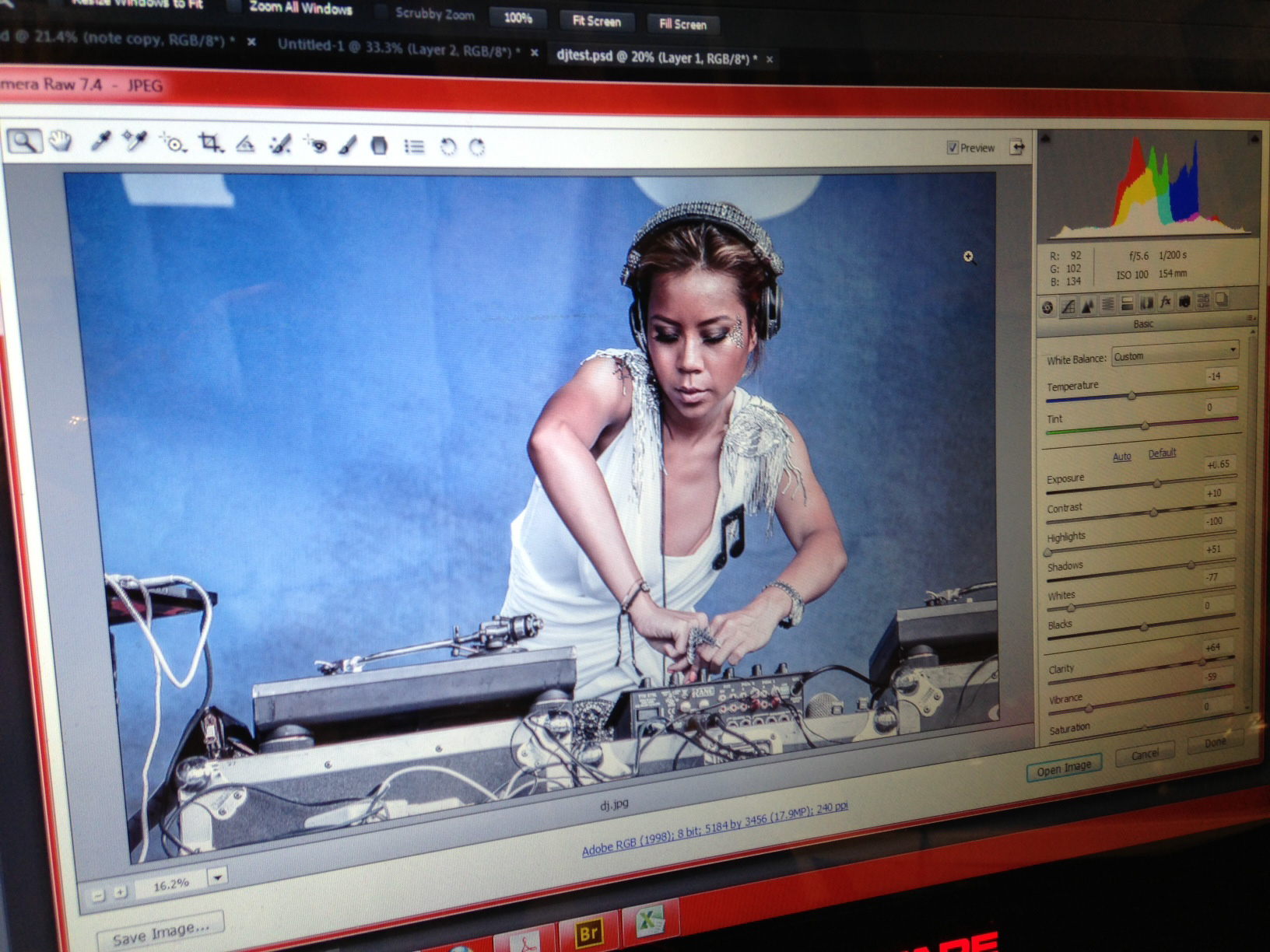Click the Temperature slider handle
This screenshot has height=952, width=1270.
point(1131,396)
